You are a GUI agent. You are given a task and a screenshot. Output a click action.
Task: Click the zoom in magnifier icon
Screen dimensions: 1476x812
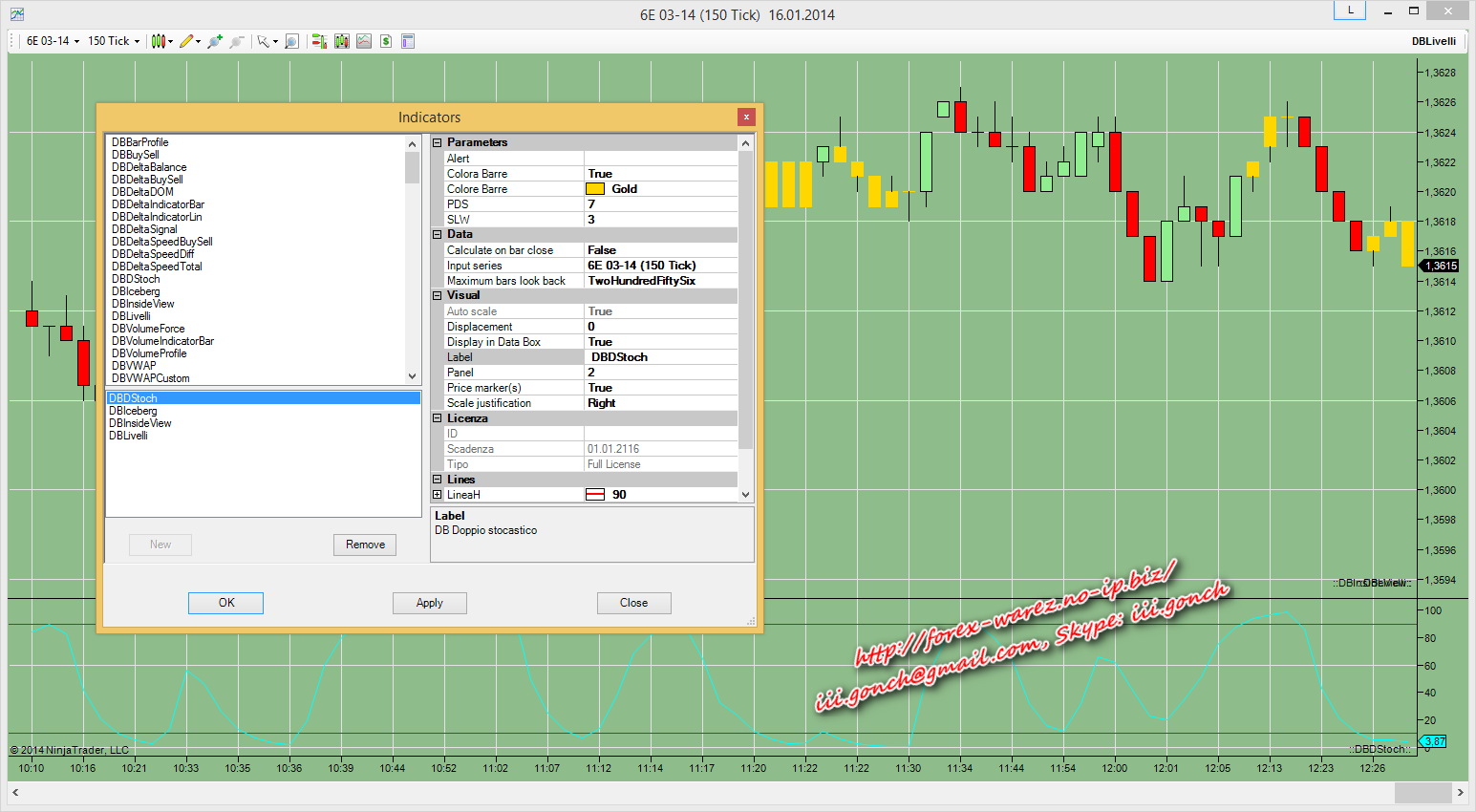click(x=214, y=41)
